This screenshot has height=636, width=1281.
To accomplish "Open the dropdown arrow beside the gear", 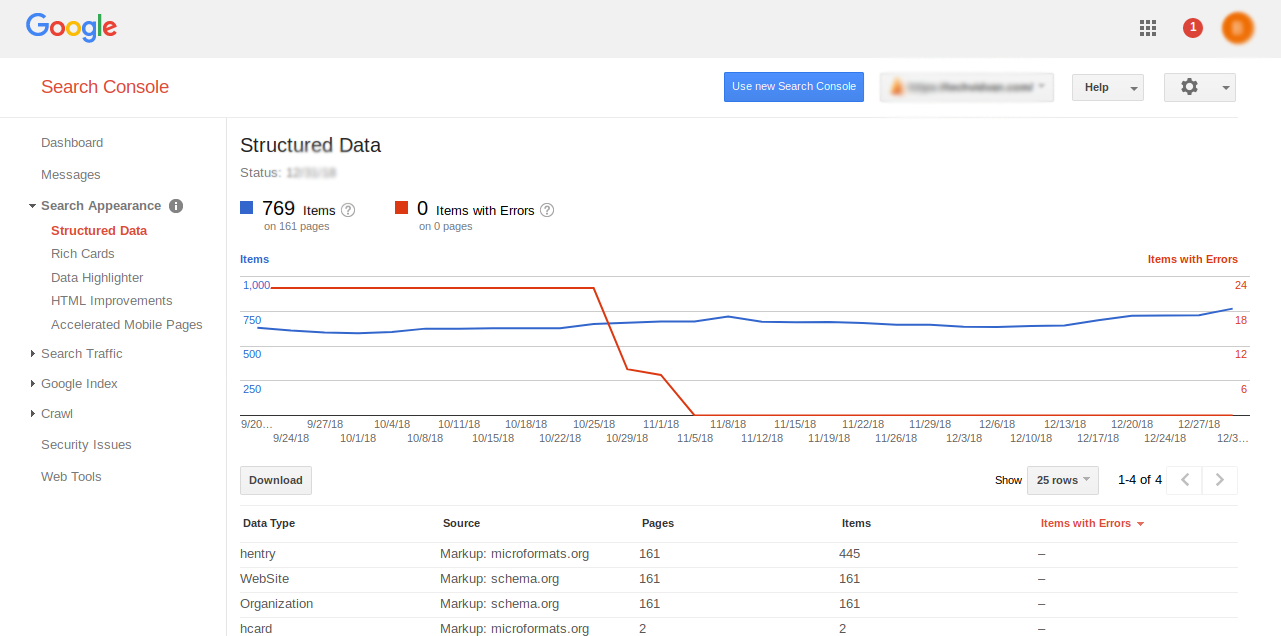I will (1225, 88).
